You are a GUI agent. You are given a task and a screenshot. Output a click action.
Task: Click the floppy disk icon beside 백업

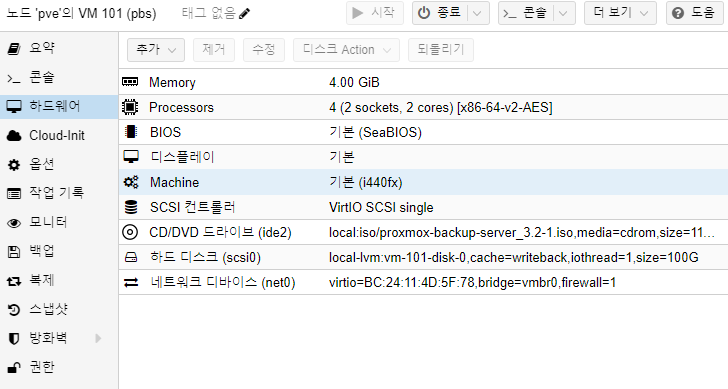coord(14,252)
